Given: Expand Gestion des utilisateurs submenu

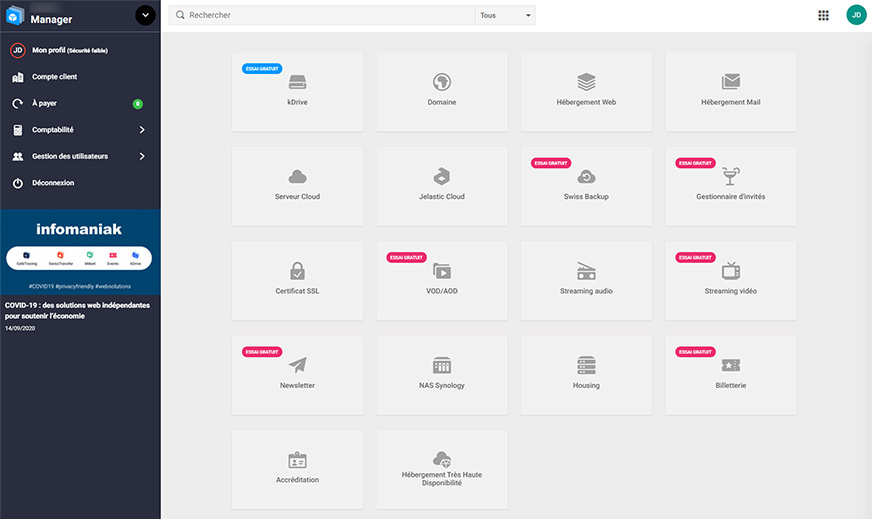Looking at the screenshot, I should [81, 156].
